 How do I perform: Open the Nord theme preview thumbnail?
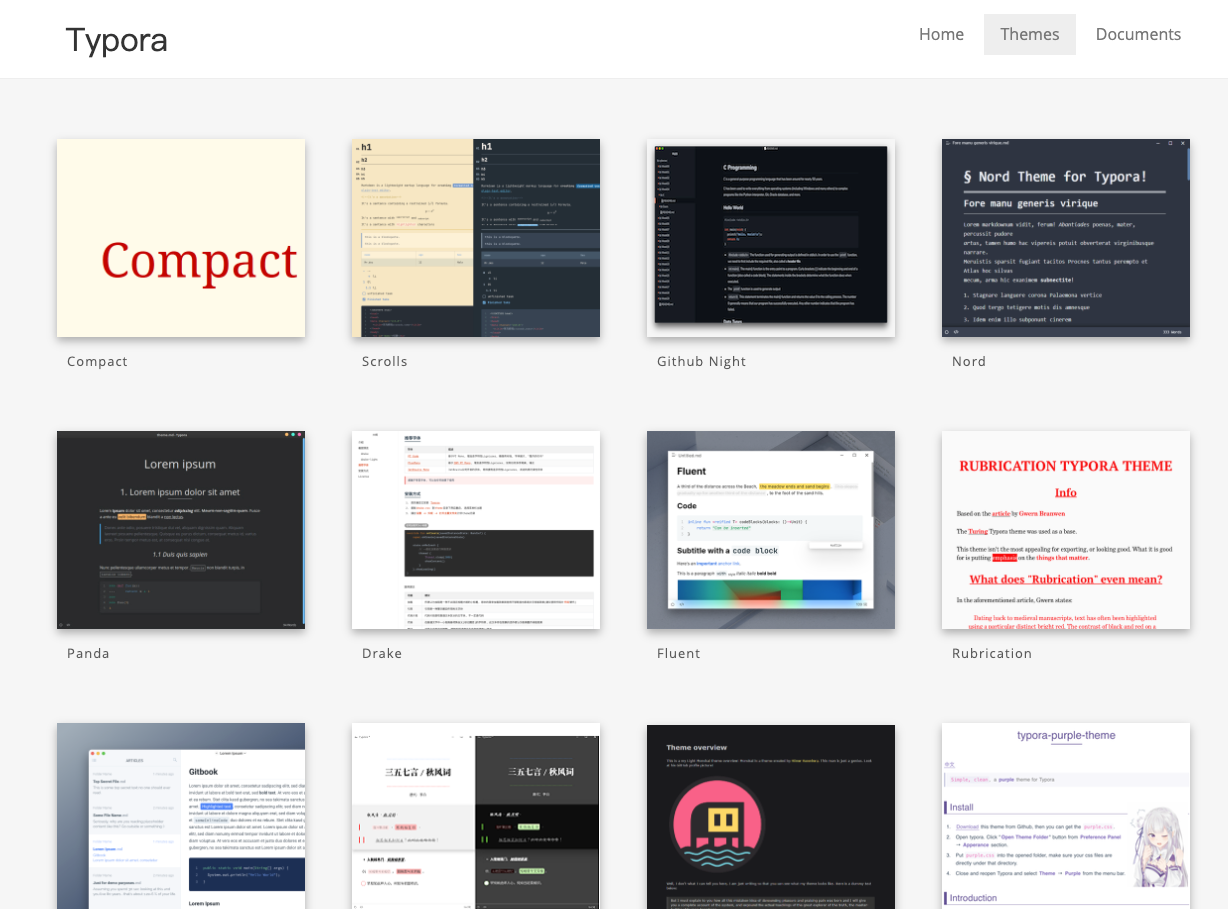click(1066, 238)
